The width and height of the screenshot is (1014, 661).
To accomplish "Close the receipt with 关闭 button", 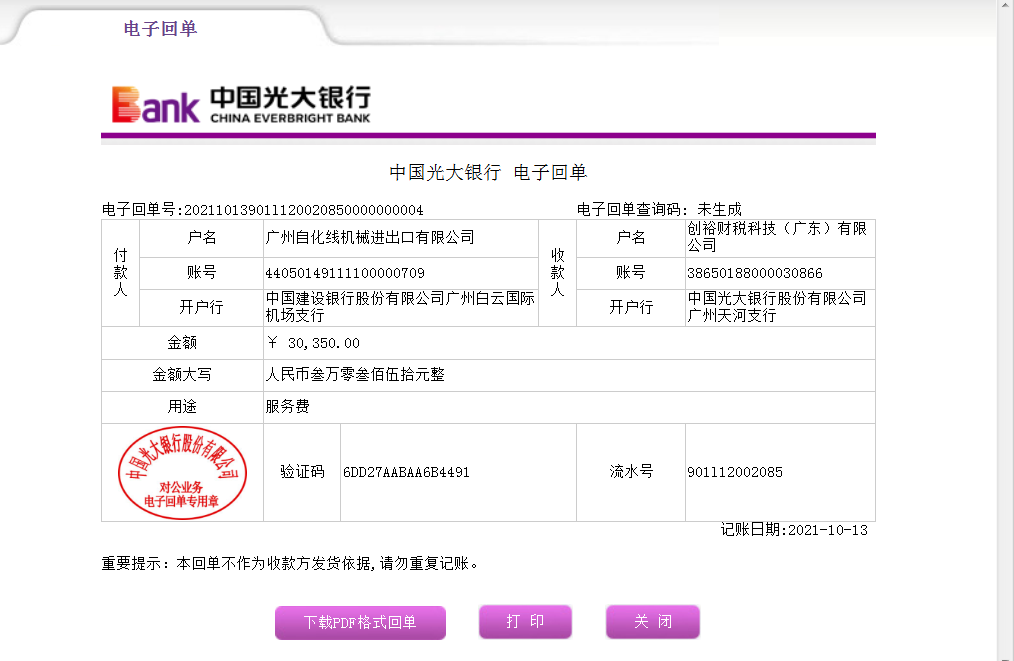I will tap(653, 622).
